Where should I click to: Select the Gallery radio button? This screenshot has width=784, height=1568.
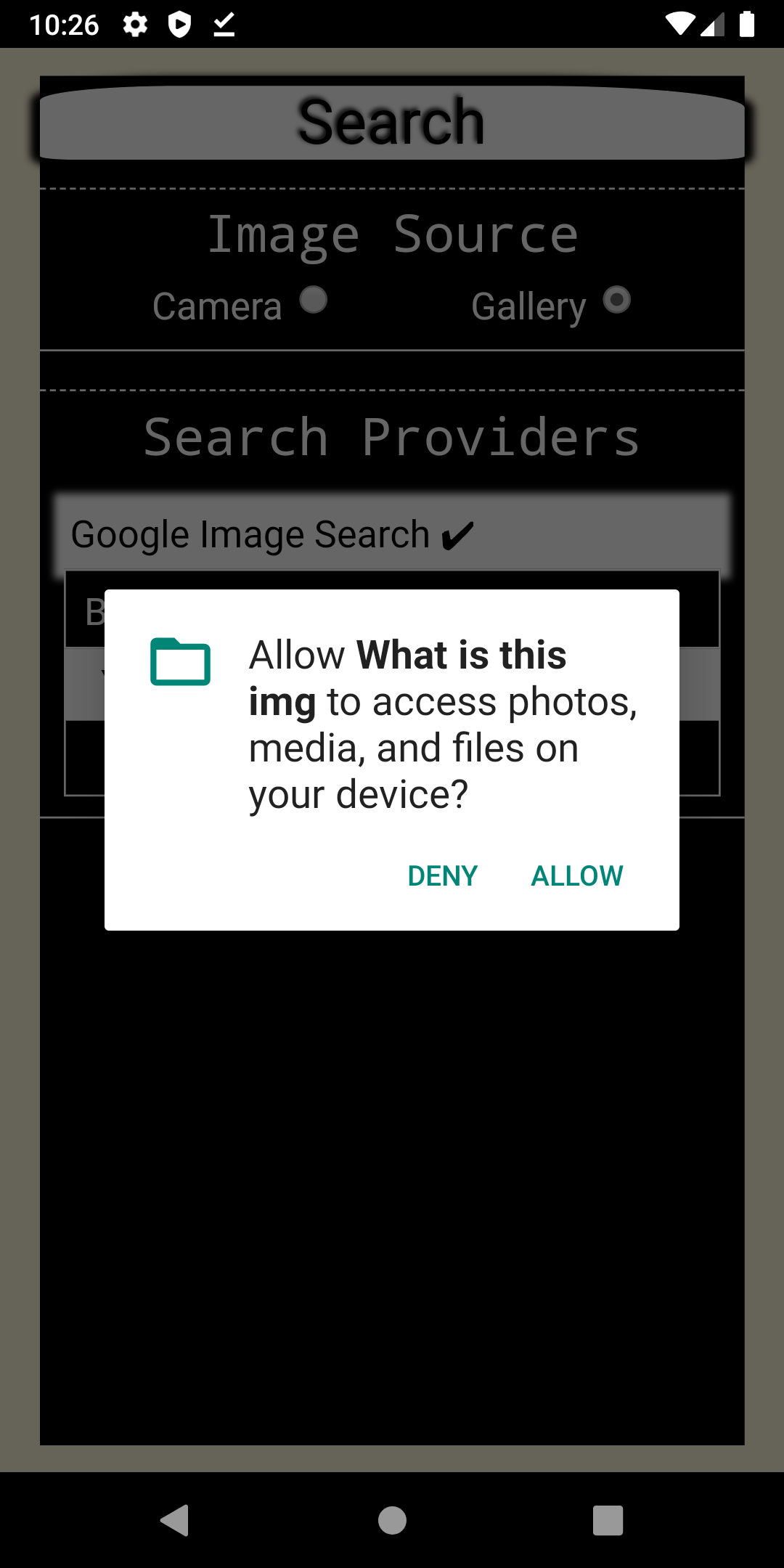click(x=617, y=300)
